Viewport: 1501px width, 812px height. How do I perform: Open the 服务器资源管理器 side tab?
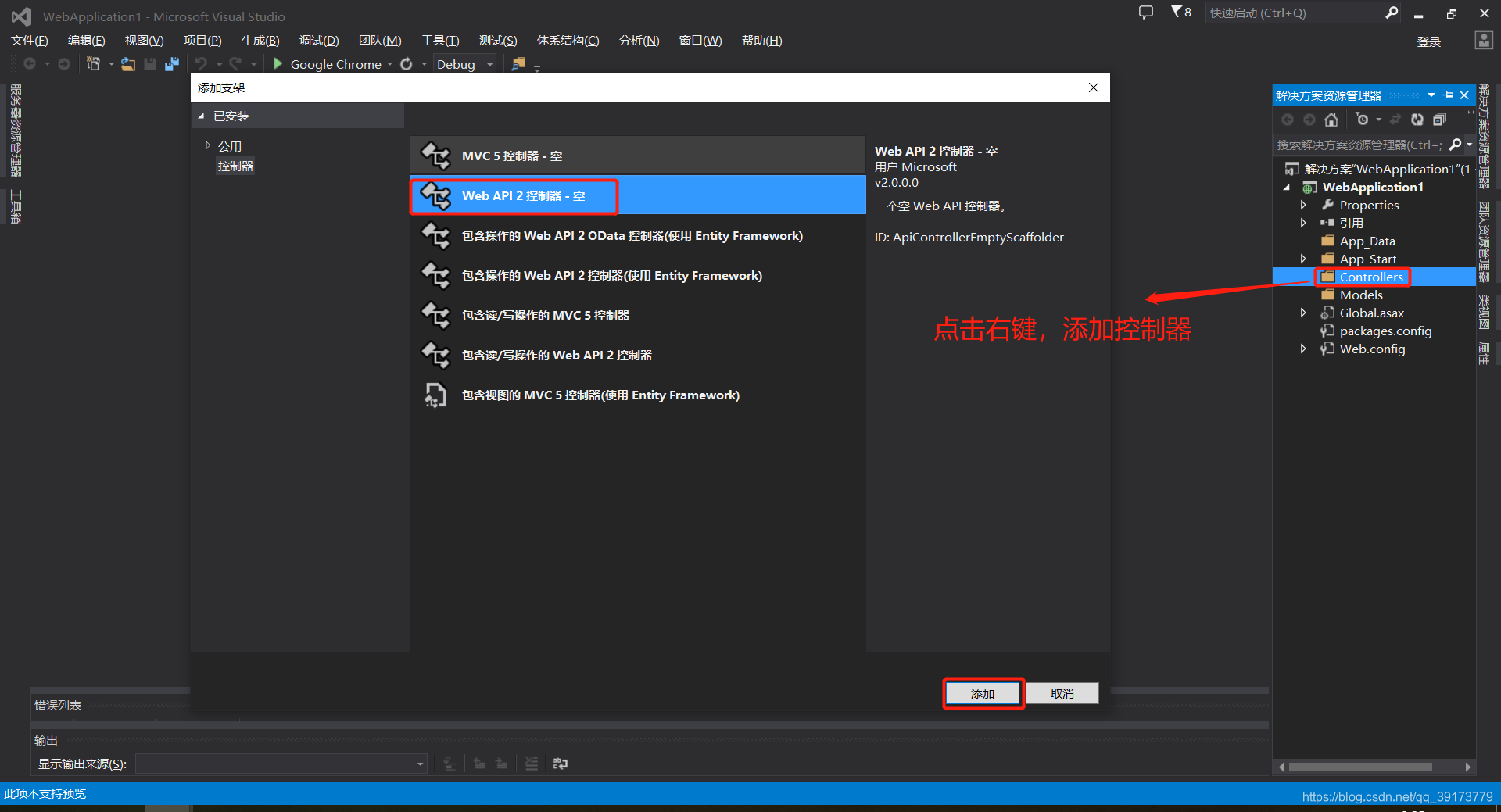click(16, 131)
